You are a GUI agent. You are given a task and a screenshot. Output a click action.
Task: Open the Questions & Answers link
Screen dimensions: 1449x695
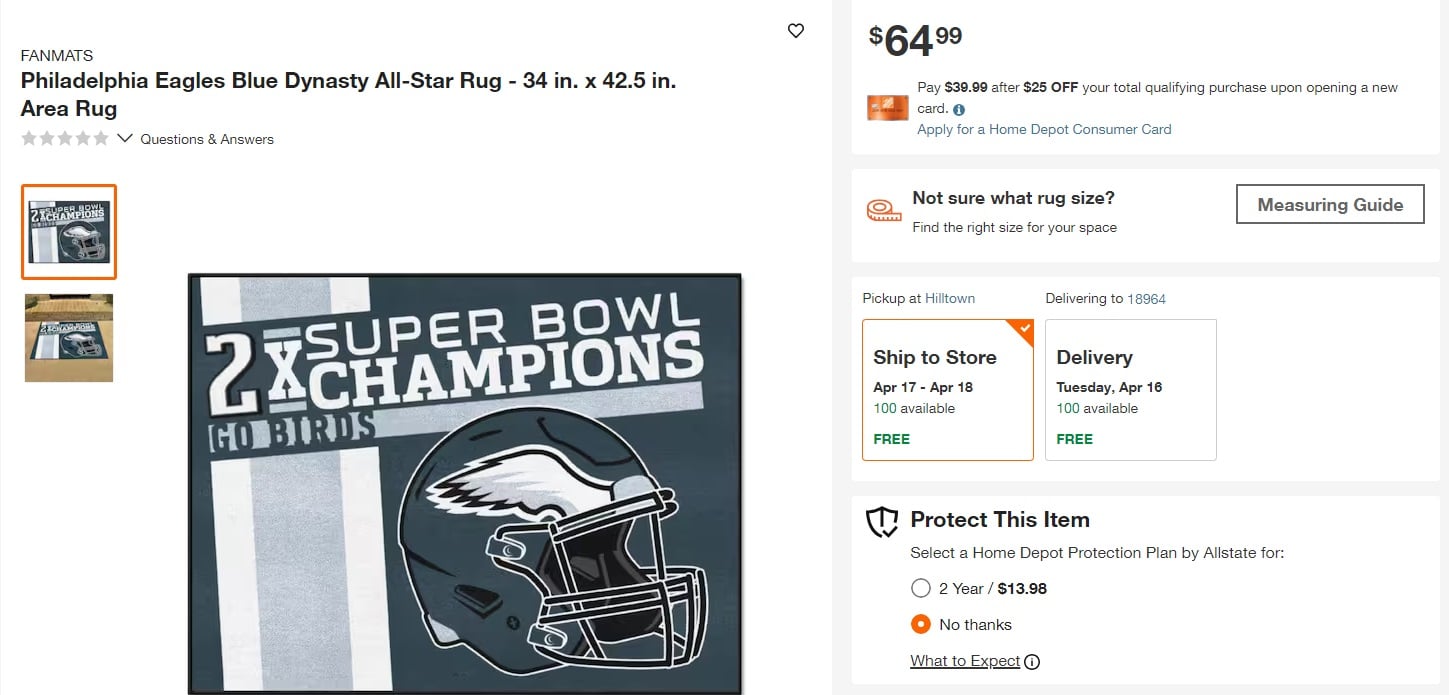(207, 140)
